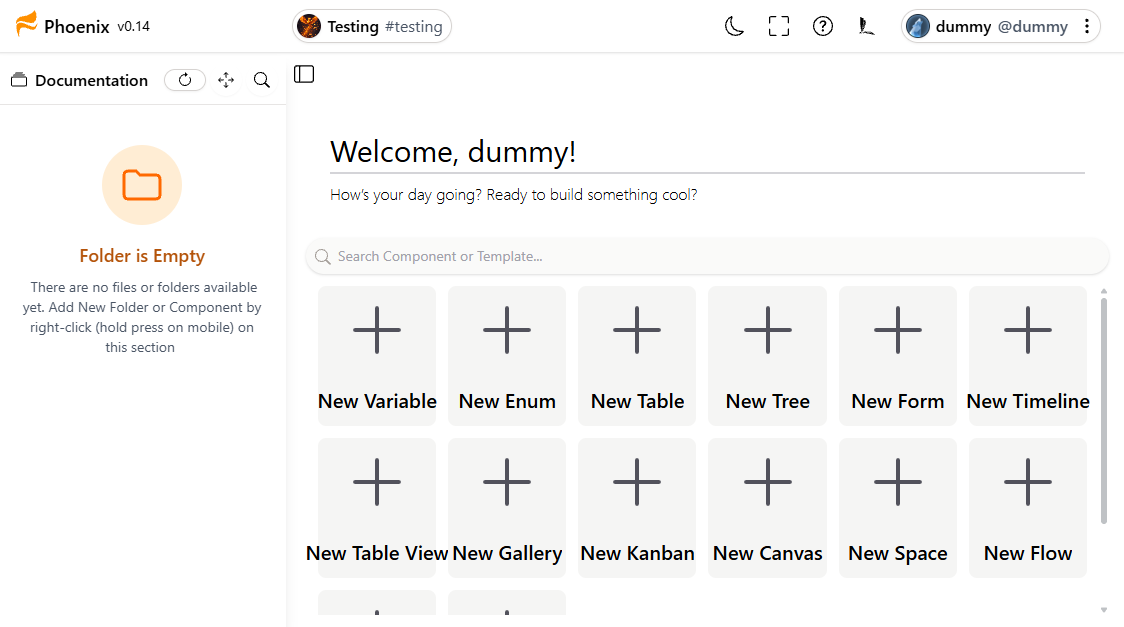Click the empty folder icon
This screenshot has width=1124, height=627.
[142, 185]
